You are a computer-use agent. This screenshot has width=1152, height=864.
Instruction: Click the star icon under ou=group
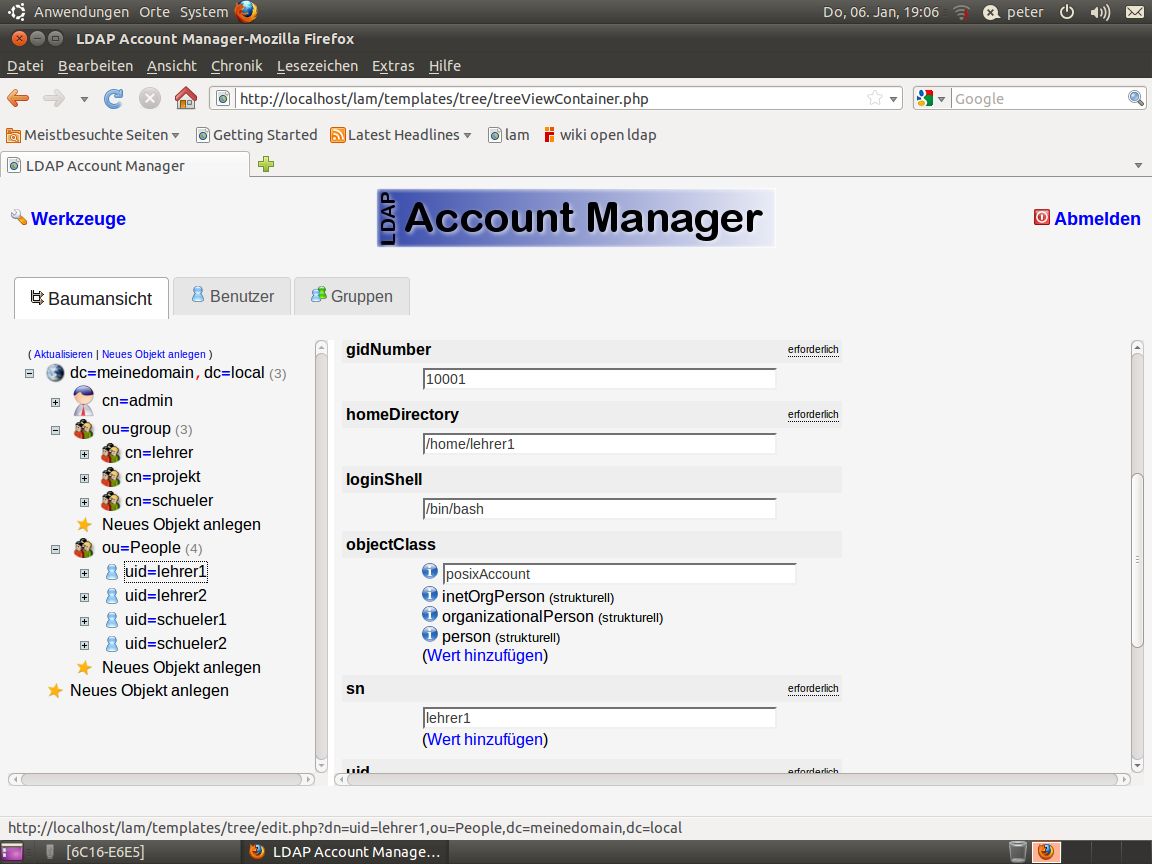coord(84,525)
